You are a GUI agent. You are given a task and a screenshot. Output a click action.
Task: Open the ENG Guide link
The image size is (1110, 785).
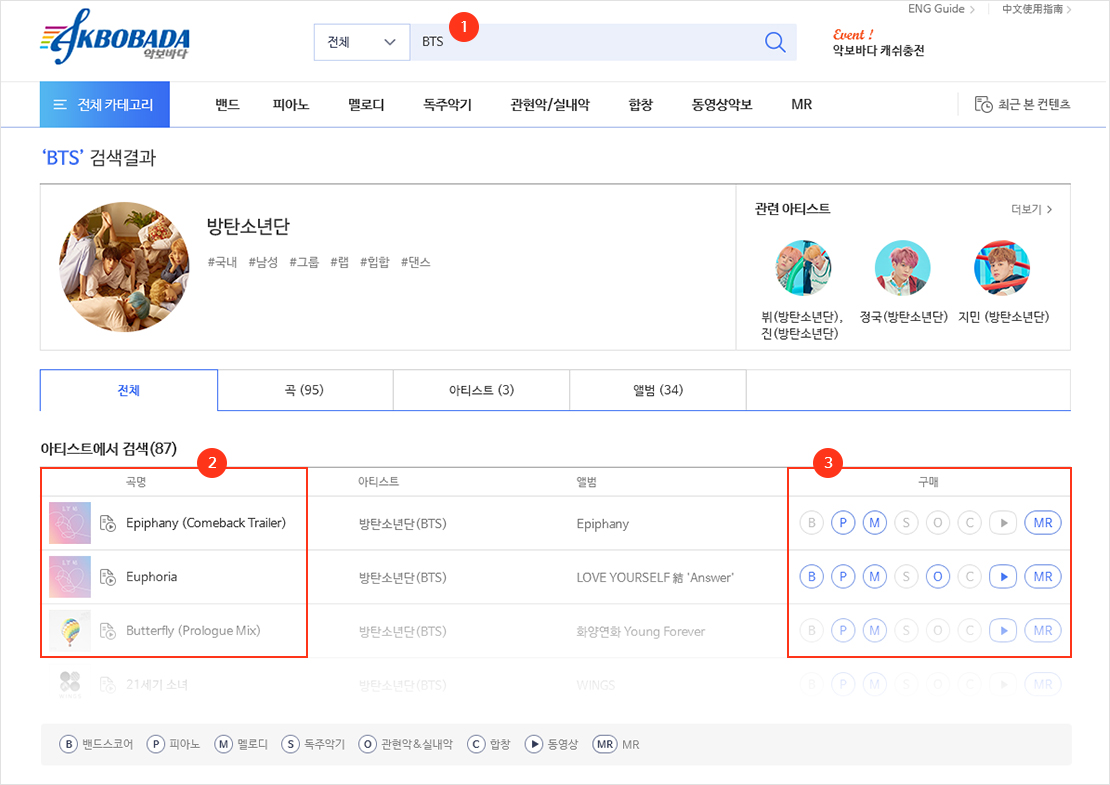[941, 9]
